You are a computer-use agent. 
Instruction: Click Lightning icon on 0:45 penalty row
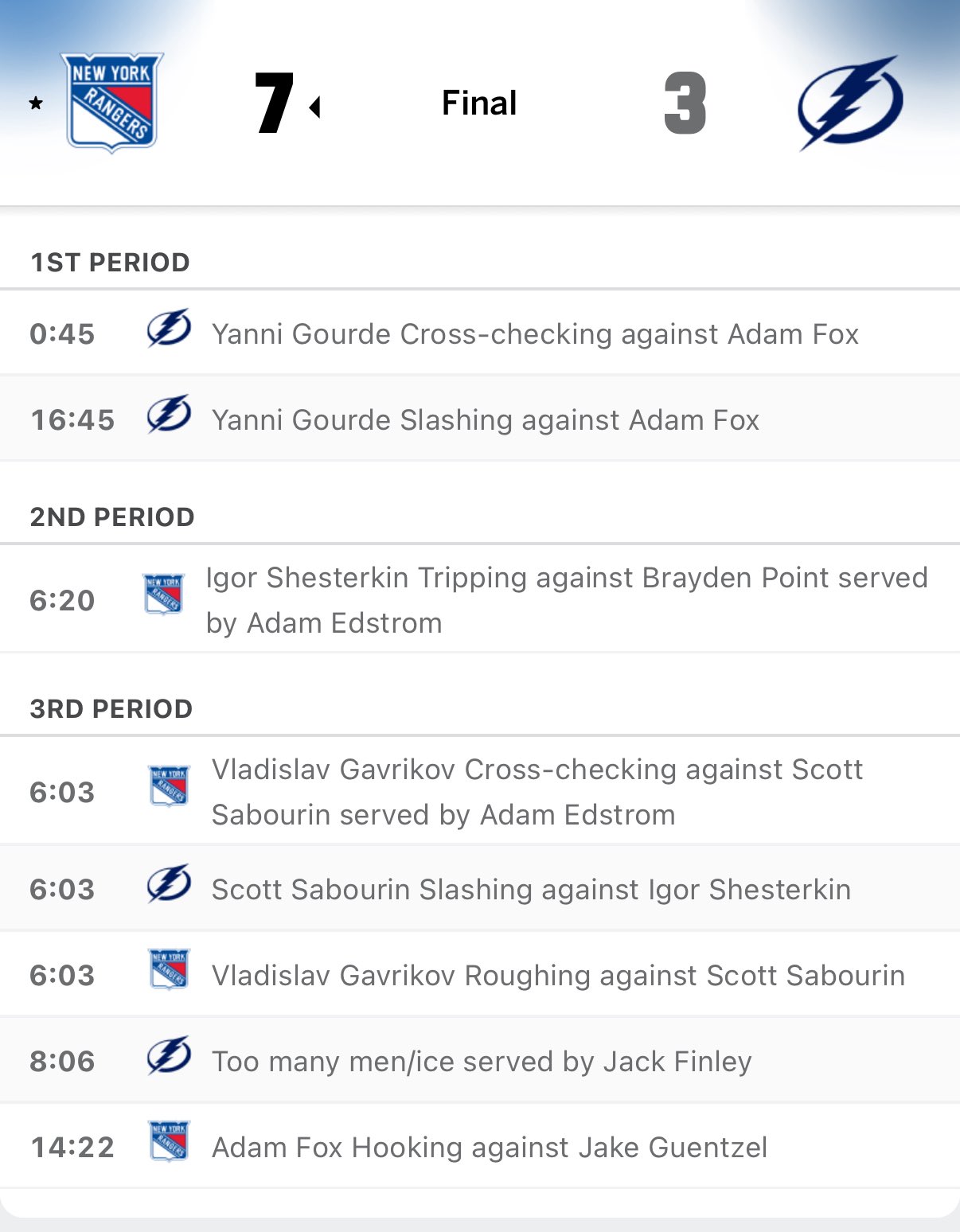click(169, 329)
